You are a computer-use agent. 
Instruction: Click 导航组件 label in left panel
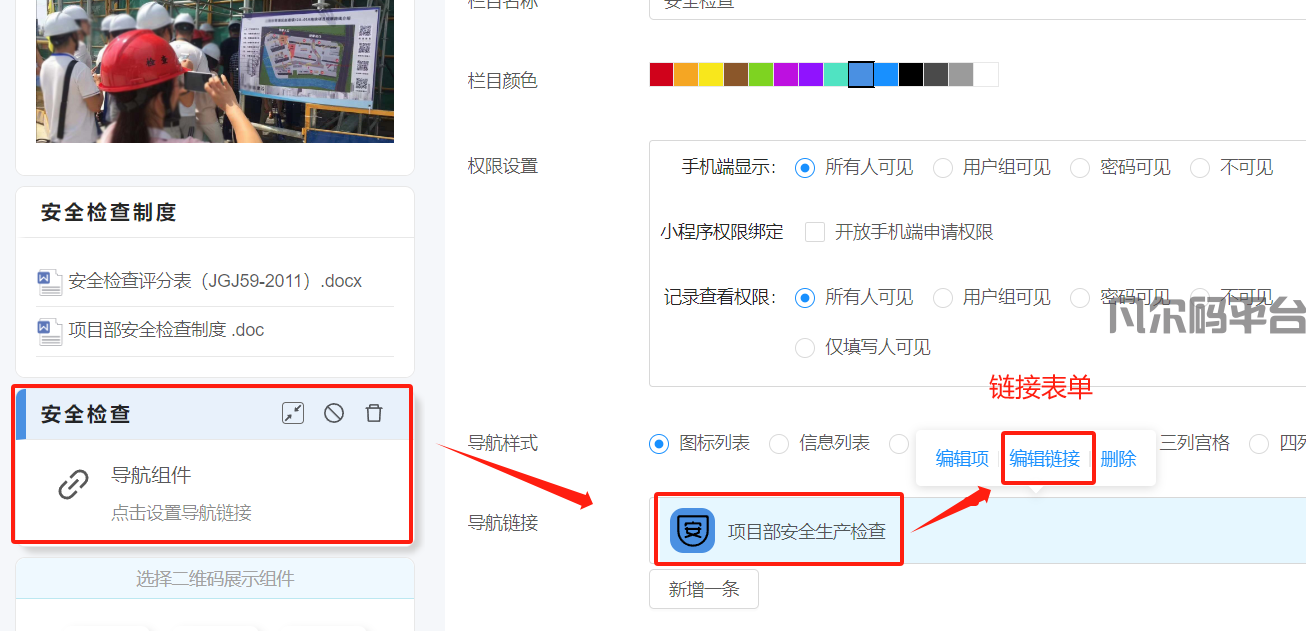pos(151,475)
